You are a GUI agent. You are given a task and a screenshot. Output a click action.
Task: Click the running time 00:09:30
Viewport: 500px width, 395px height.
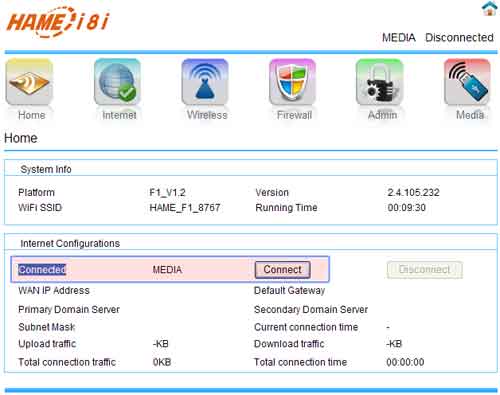[x=406, y=208]
